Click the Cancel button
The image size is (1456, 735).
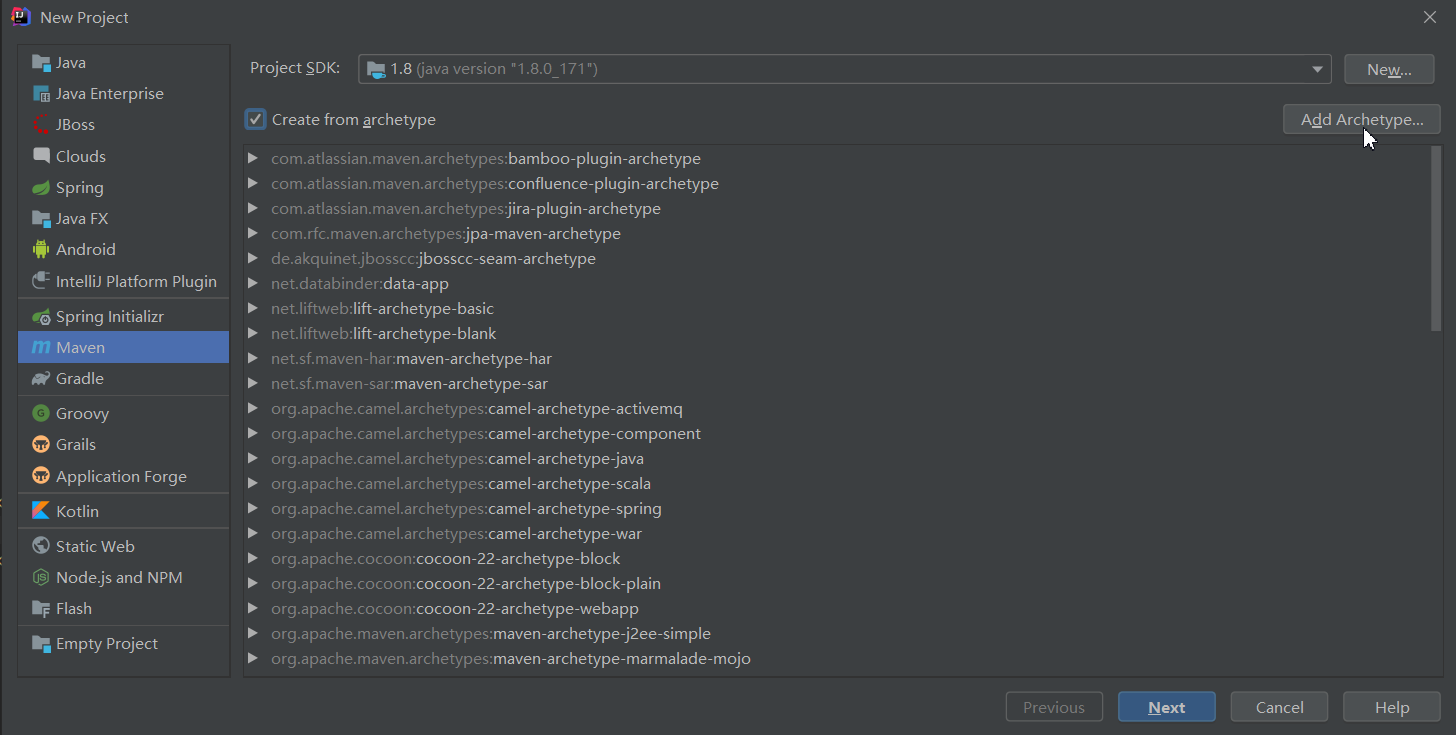(x=1279, y=707)
